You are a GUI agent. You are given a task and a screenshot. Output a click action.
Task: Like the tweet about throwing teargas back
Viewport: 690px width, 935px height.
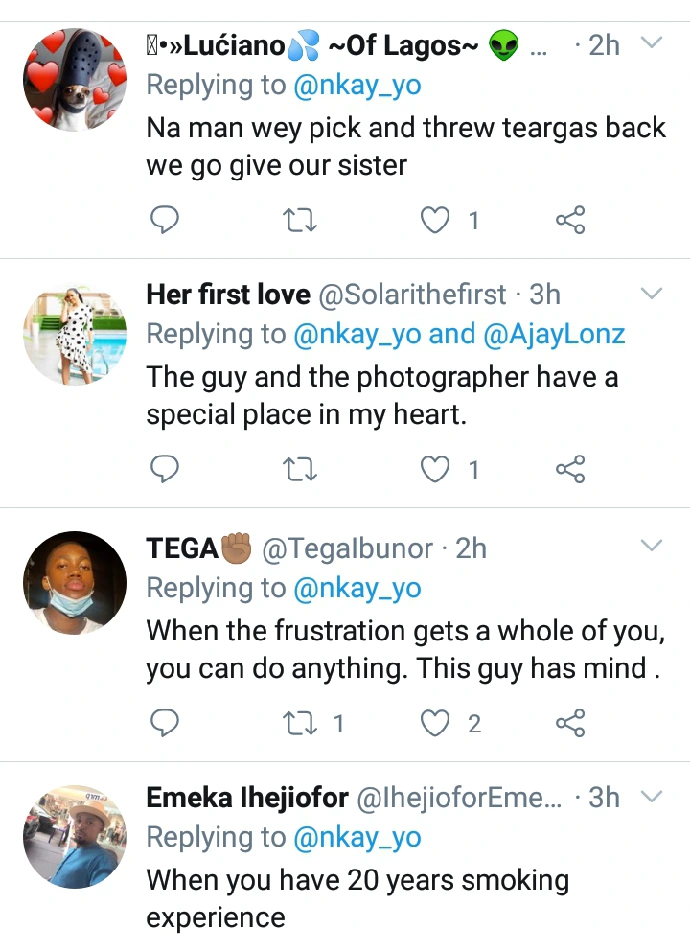[x=435, y=219]
